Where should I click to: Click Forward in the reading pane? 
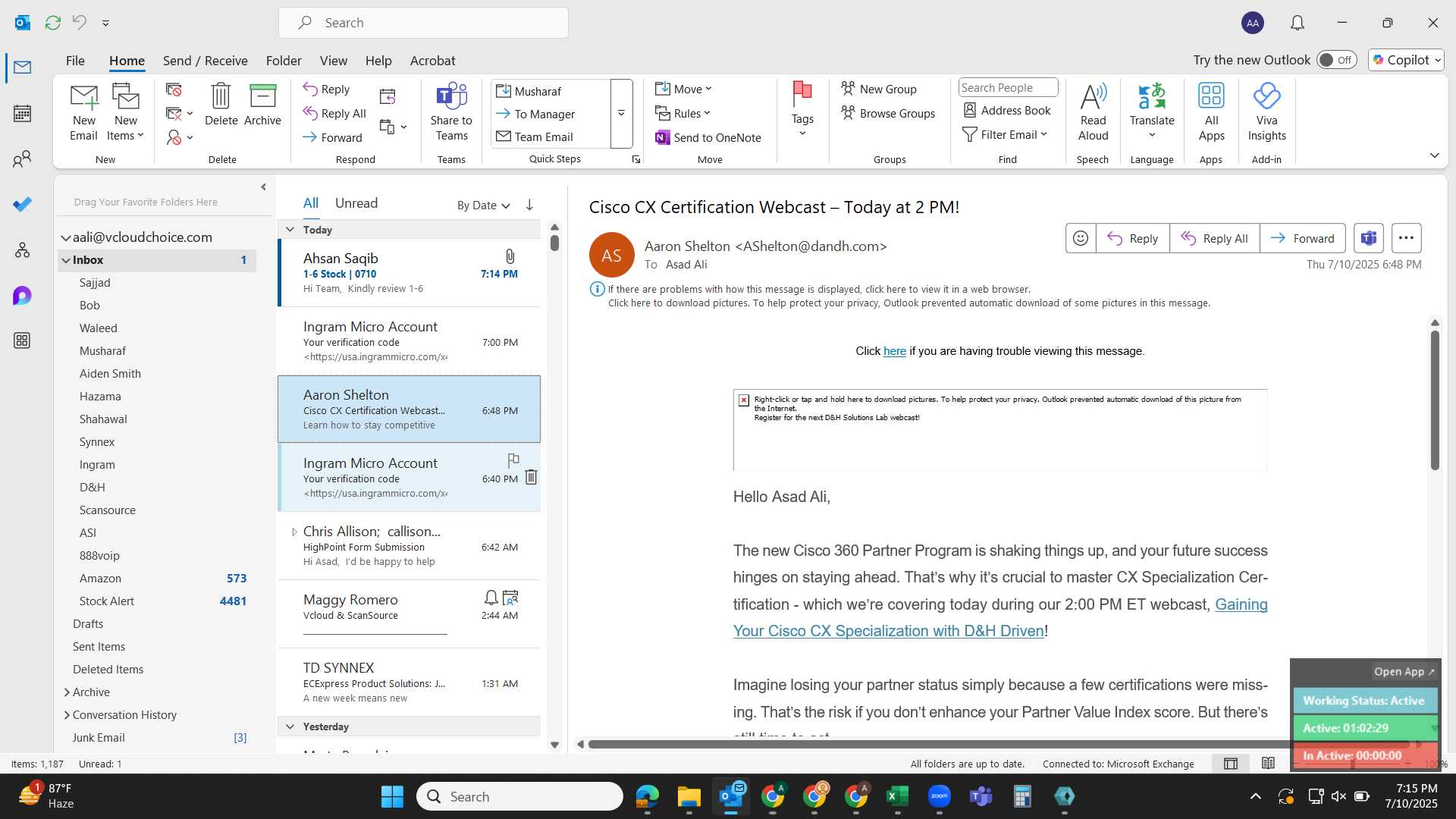(x=1302, y=238)
